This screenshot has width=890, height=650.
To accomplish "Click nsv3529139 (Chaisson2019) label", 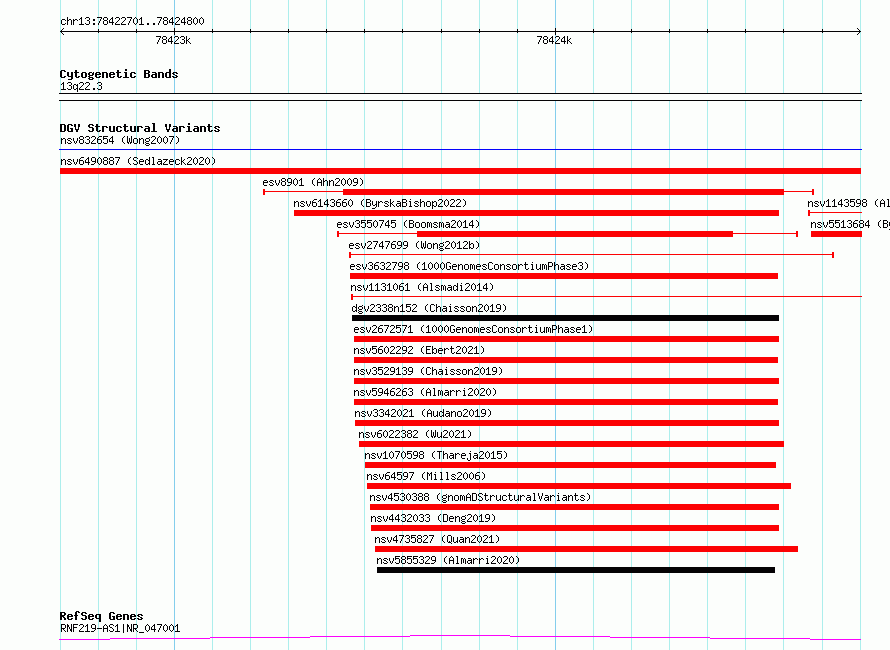I will click(428, 371).
